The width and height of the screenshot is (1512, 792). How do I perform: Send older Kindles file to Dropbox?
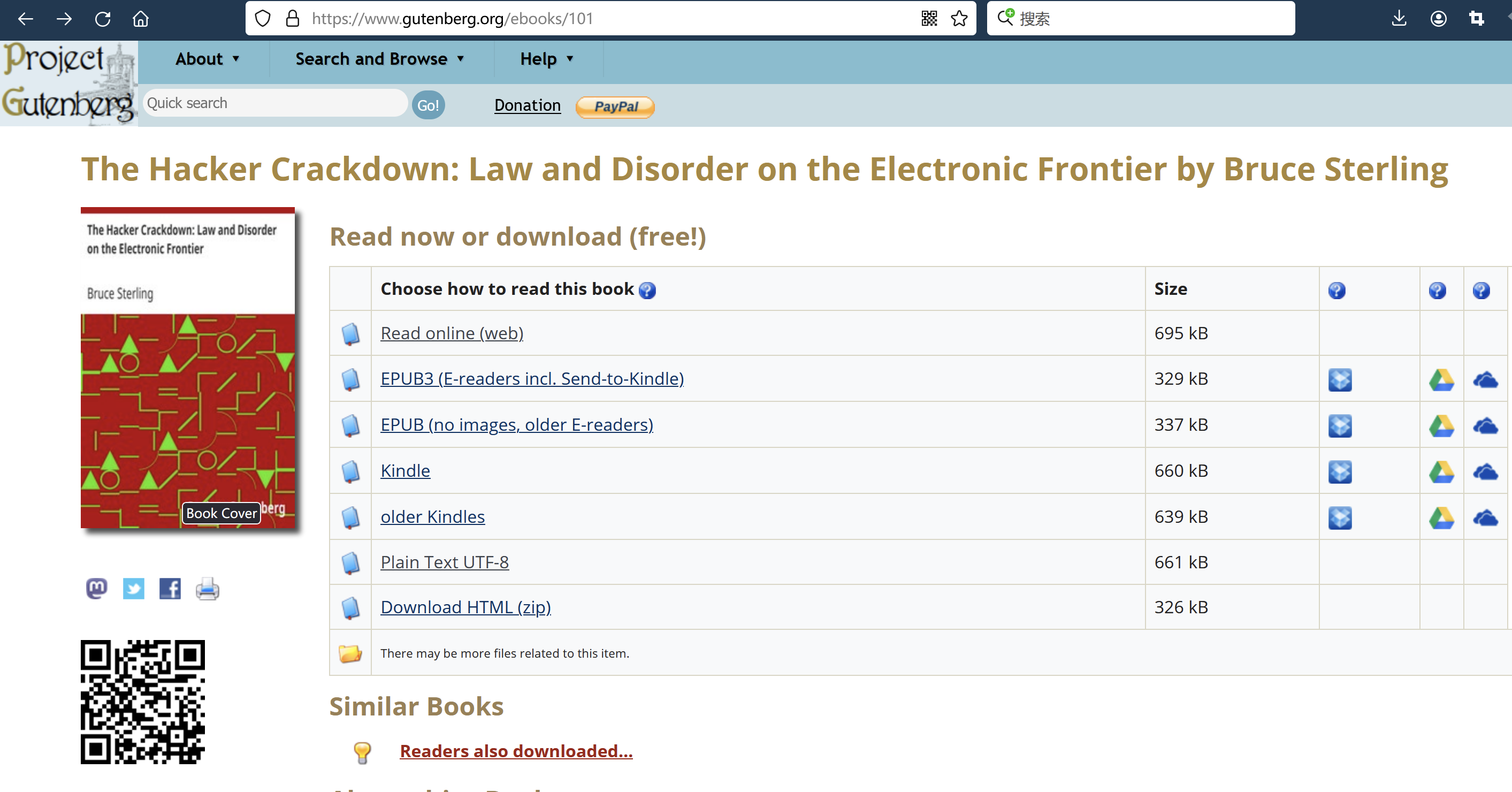(x=1339, y=517)
